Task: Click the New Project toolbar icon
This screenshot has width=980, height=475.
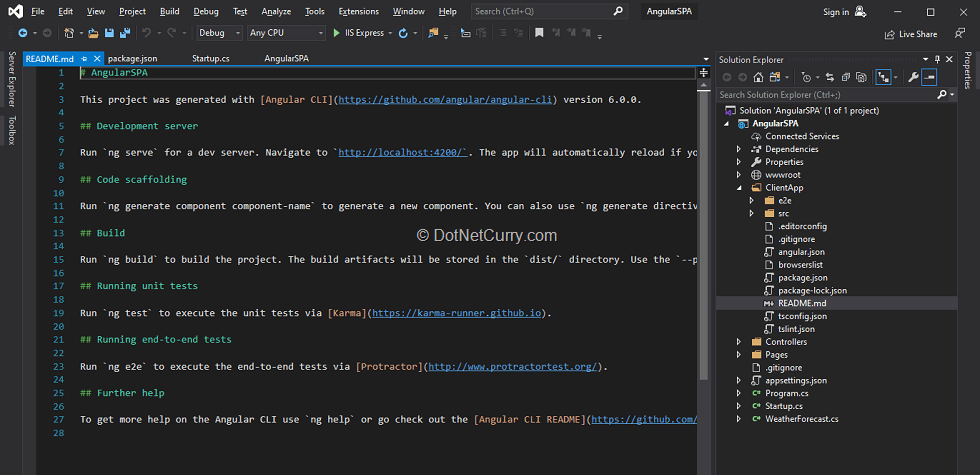Action: 69,32
